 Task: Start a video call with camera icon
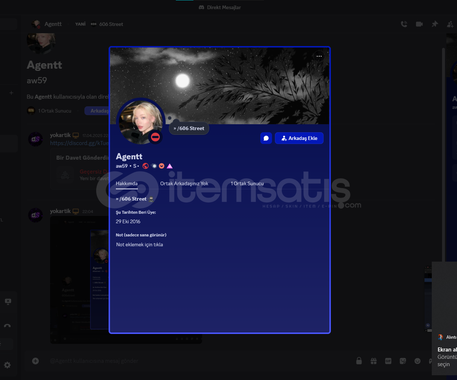[x=419, y=24]
